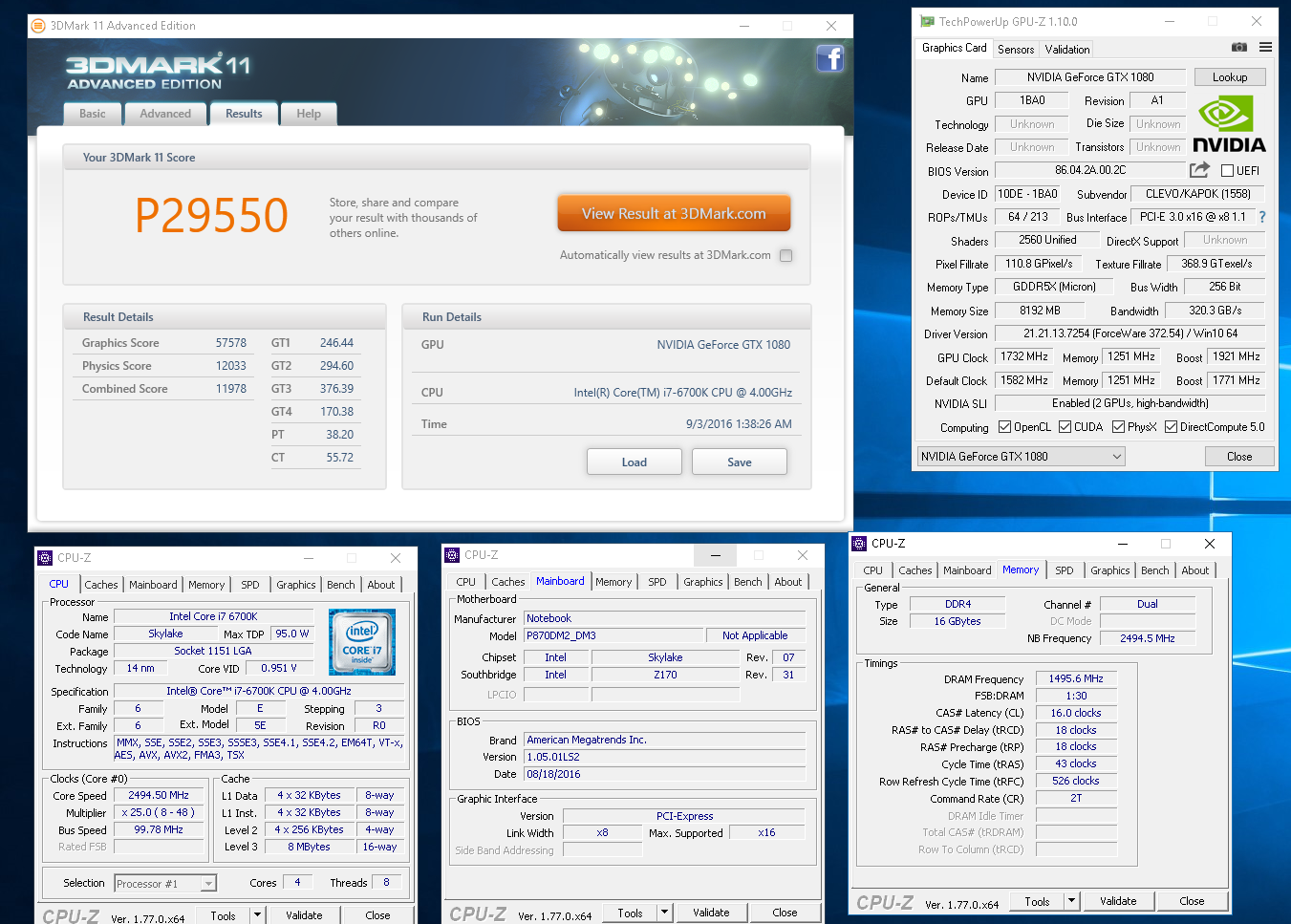Open About tab in CPU-Z Mainboard window

pos(788,582)
